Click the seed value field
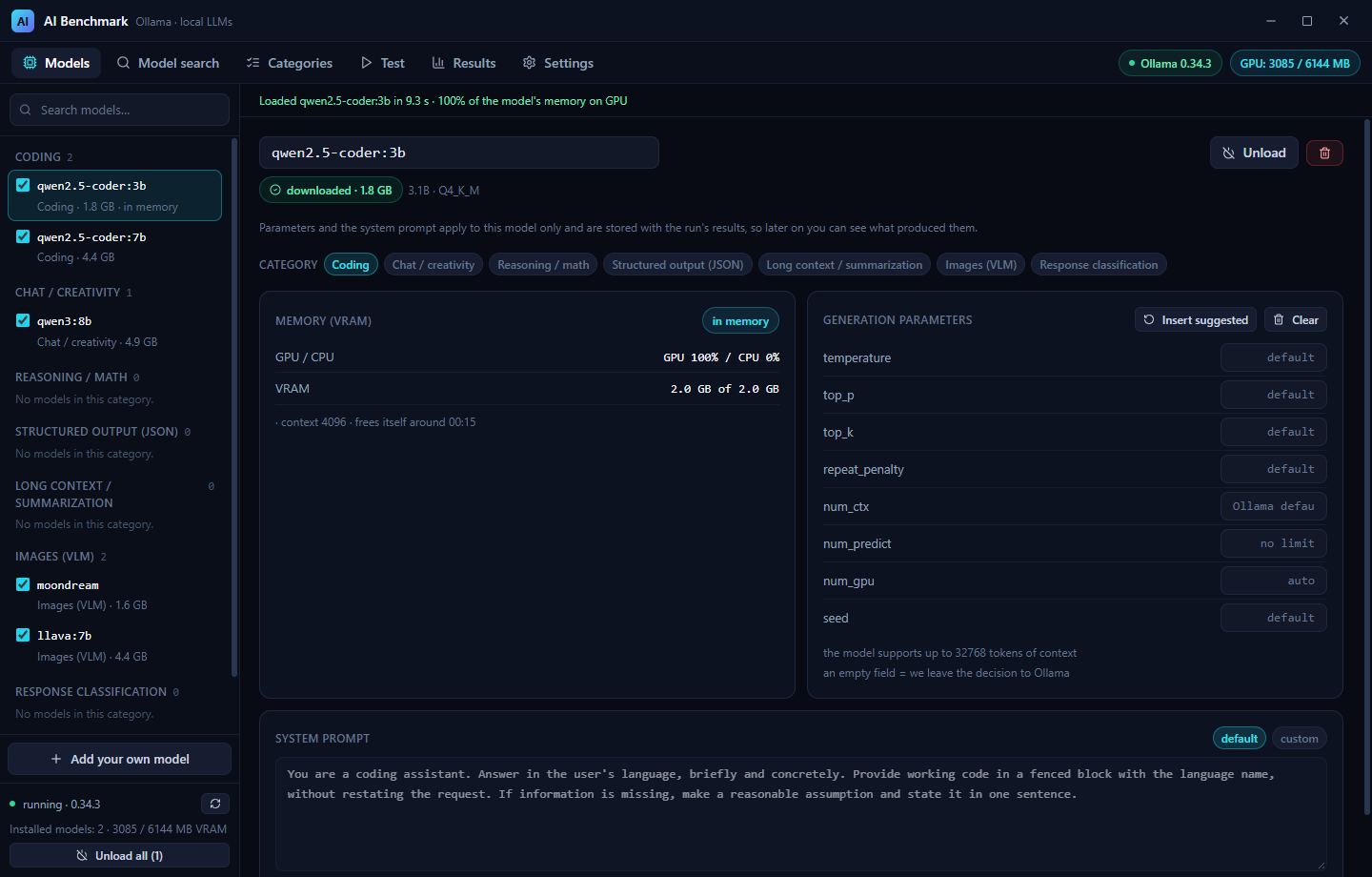Image resolution: width=1372 pixels, height=877 pixels. click(x=1274, y=618)
